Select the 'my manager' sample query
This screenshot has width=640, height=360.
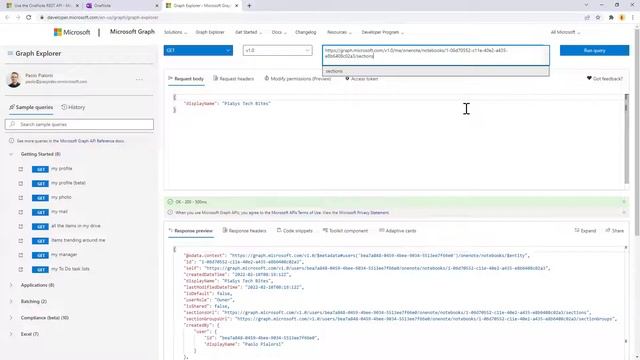64,254
